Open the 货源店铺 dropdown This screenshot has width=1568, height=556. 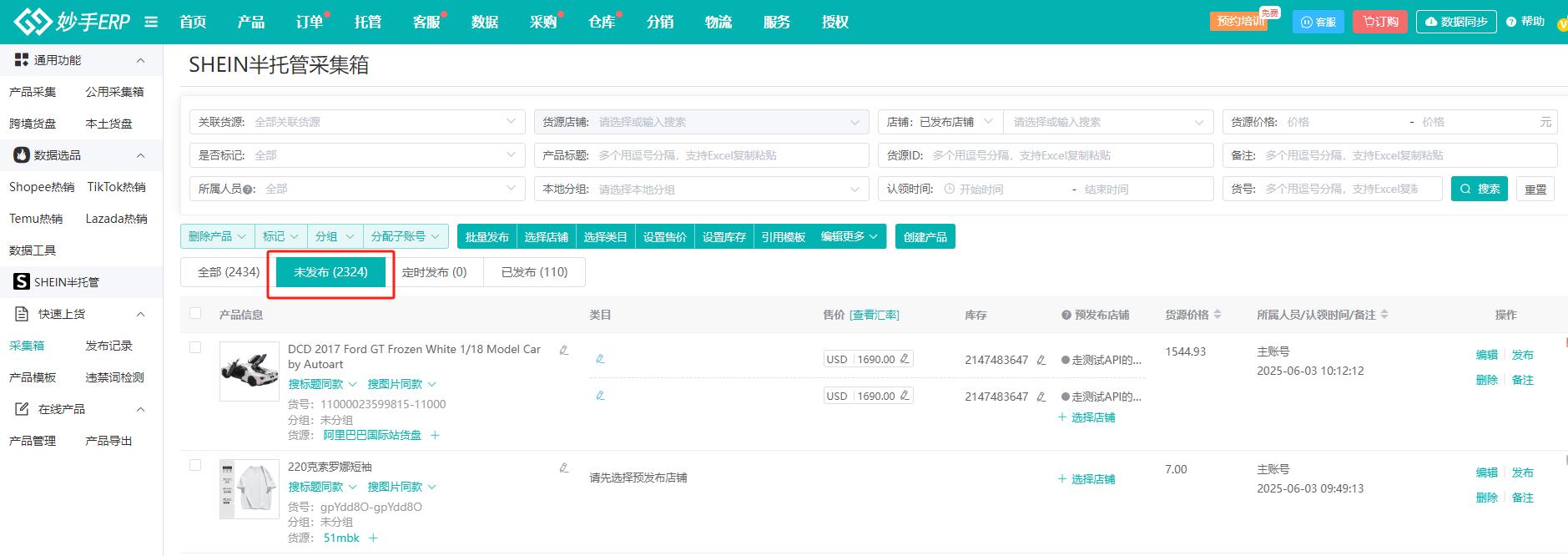pyautogui.click(x=701, y=122)
